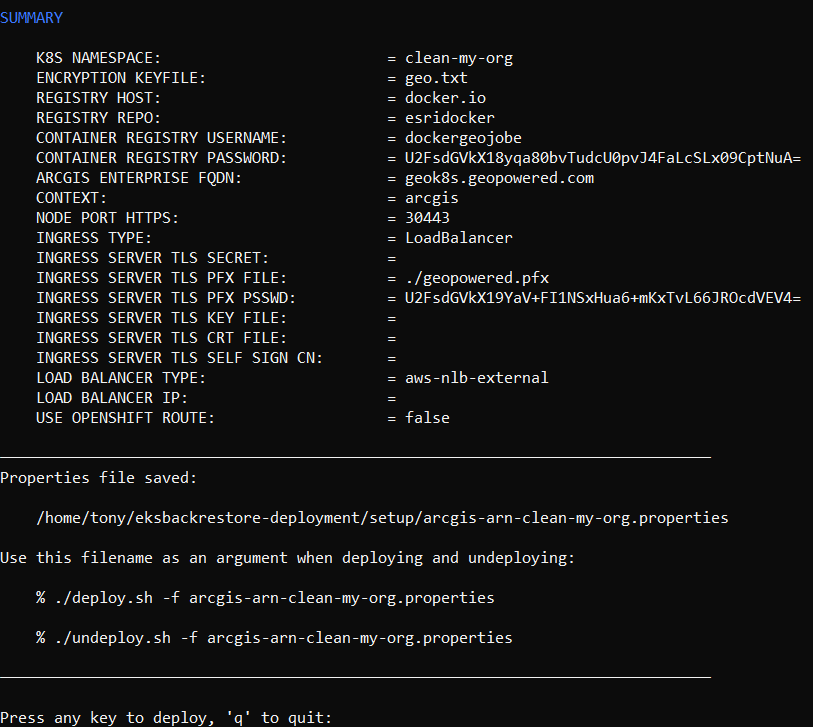The height and width of the screenshot is (727, 813).
Task: Click the 'Properties file saved:' line
Action: click(x=99, y=478)
